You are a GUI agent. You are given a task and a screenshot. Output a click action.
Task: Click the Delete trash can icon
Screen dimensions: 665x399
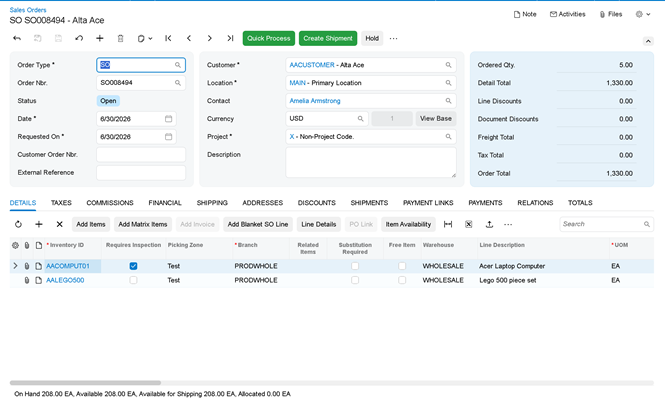pos(120,38)
